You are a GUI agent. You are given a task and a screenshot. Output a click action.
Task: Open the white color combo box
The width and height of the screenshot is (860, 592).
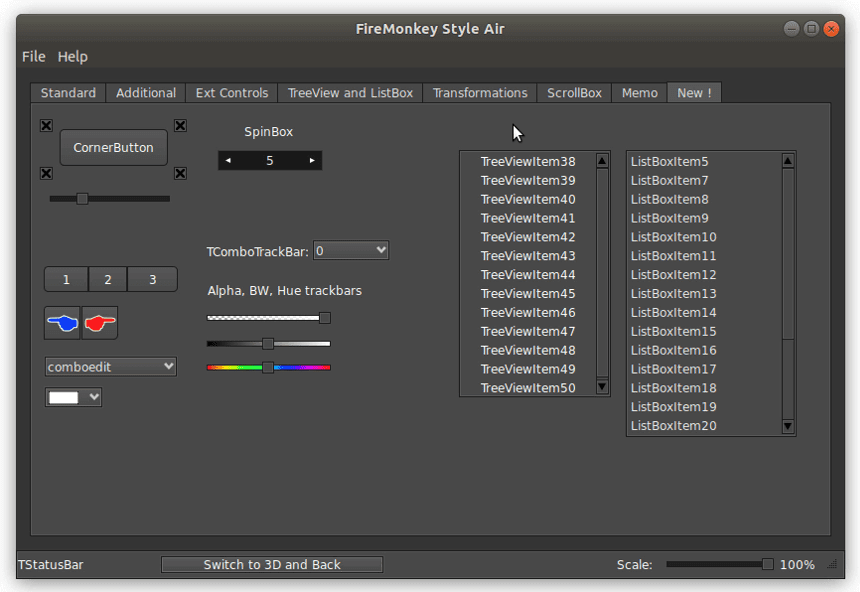[x=73, y=397]
